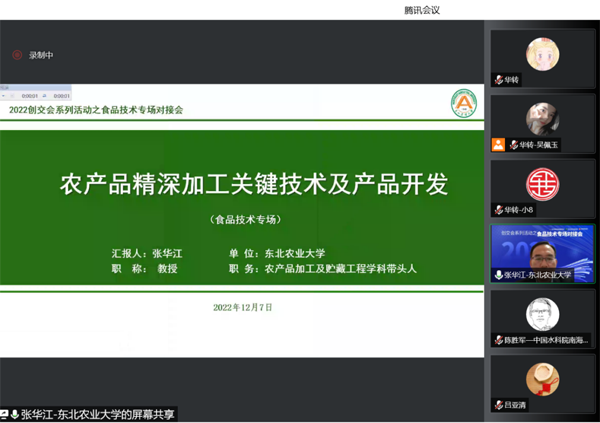Click the red recording indicator icon
Viewport: 600px width, 423px height.
click(x=17, y=55)
